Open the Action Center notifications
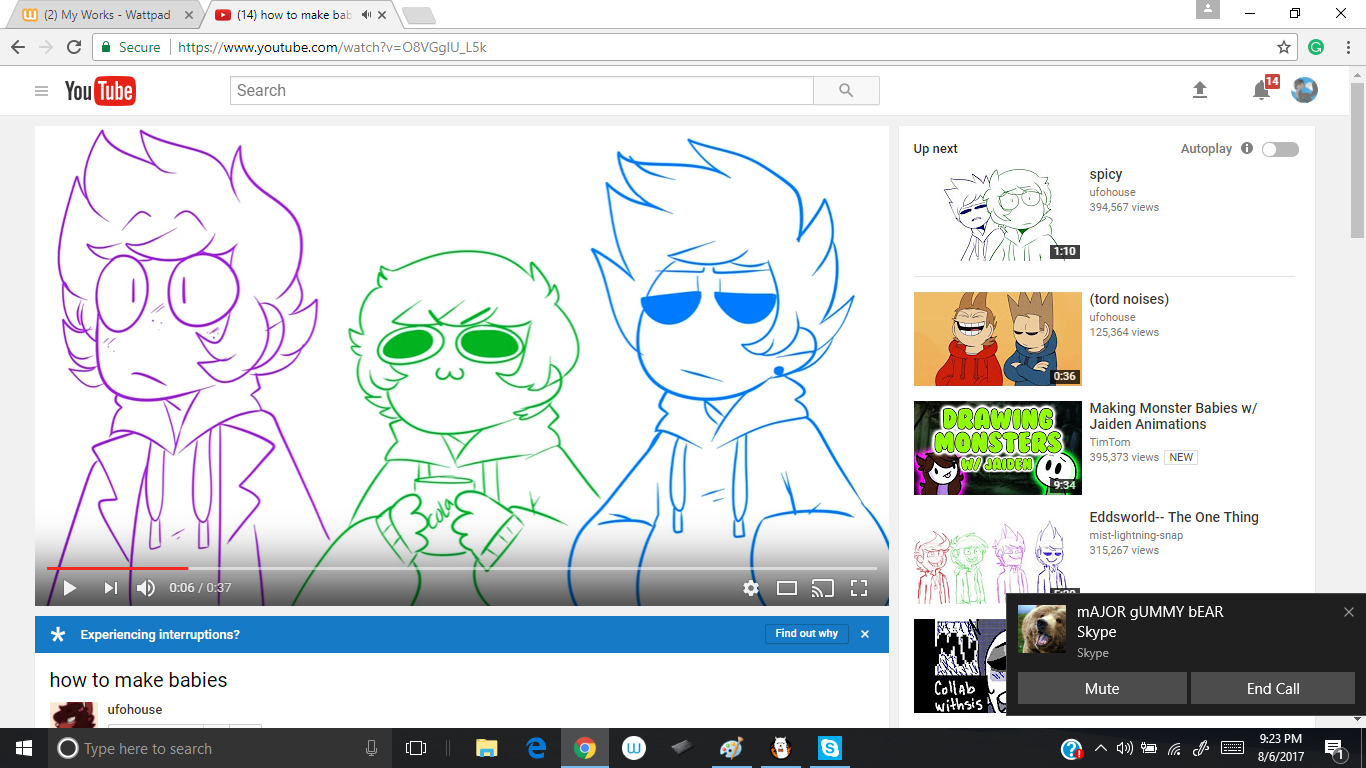The width and height of the screenshot is (1366, 768). 1334,748
